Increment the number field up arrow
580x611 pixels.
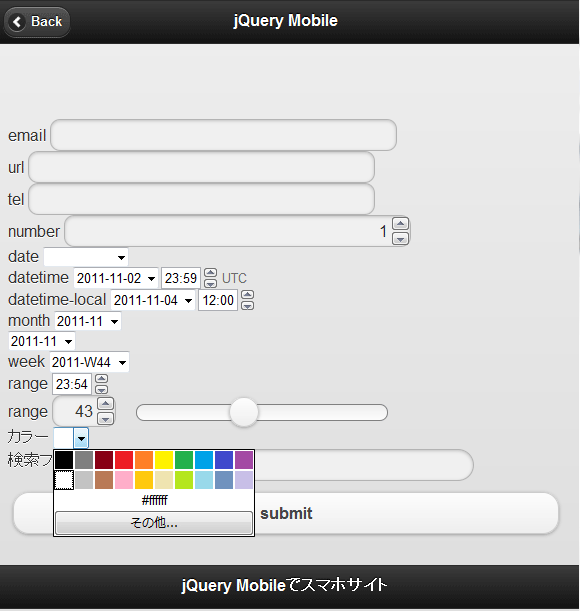tap(400, 224)
